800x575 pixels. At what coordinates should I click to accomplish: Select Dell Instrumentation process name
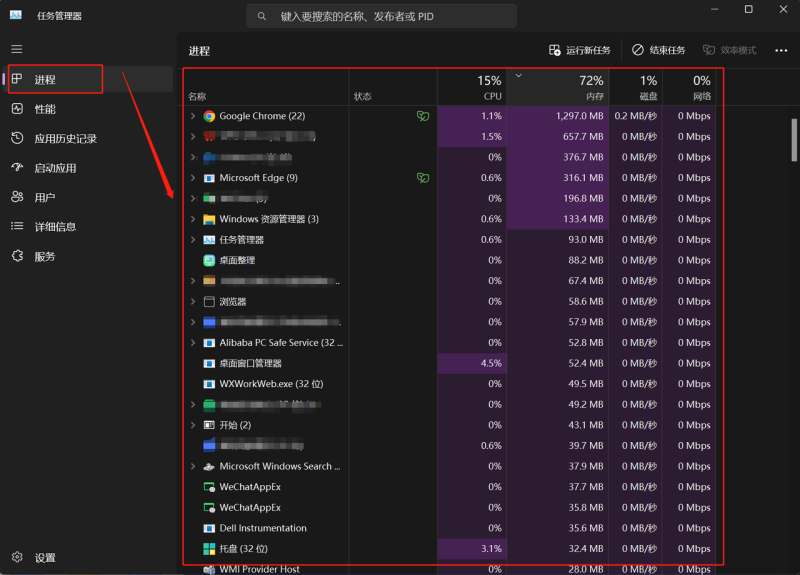point(263,528)
